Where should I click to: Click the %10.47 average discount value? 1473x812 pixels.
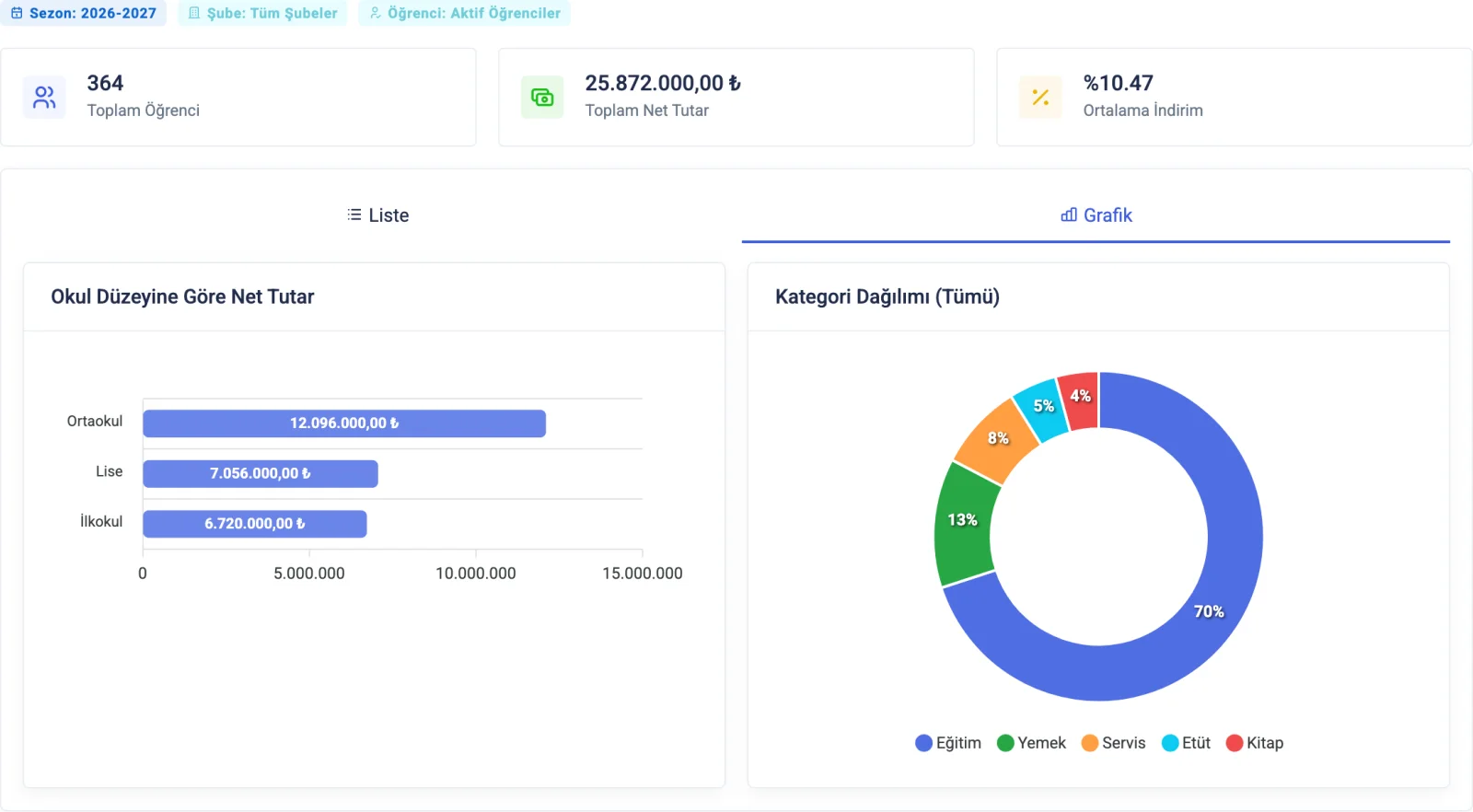(x=1118, y=83)
